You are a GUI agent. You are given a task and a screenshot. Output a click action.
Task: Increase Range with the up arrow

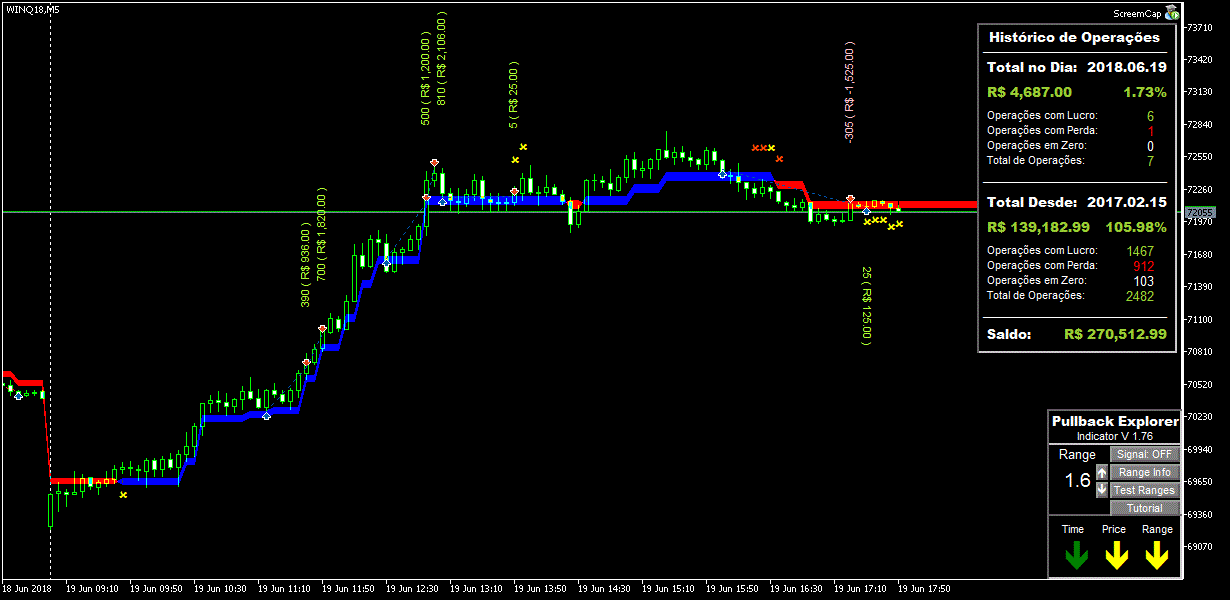[x=1102, y=472]
